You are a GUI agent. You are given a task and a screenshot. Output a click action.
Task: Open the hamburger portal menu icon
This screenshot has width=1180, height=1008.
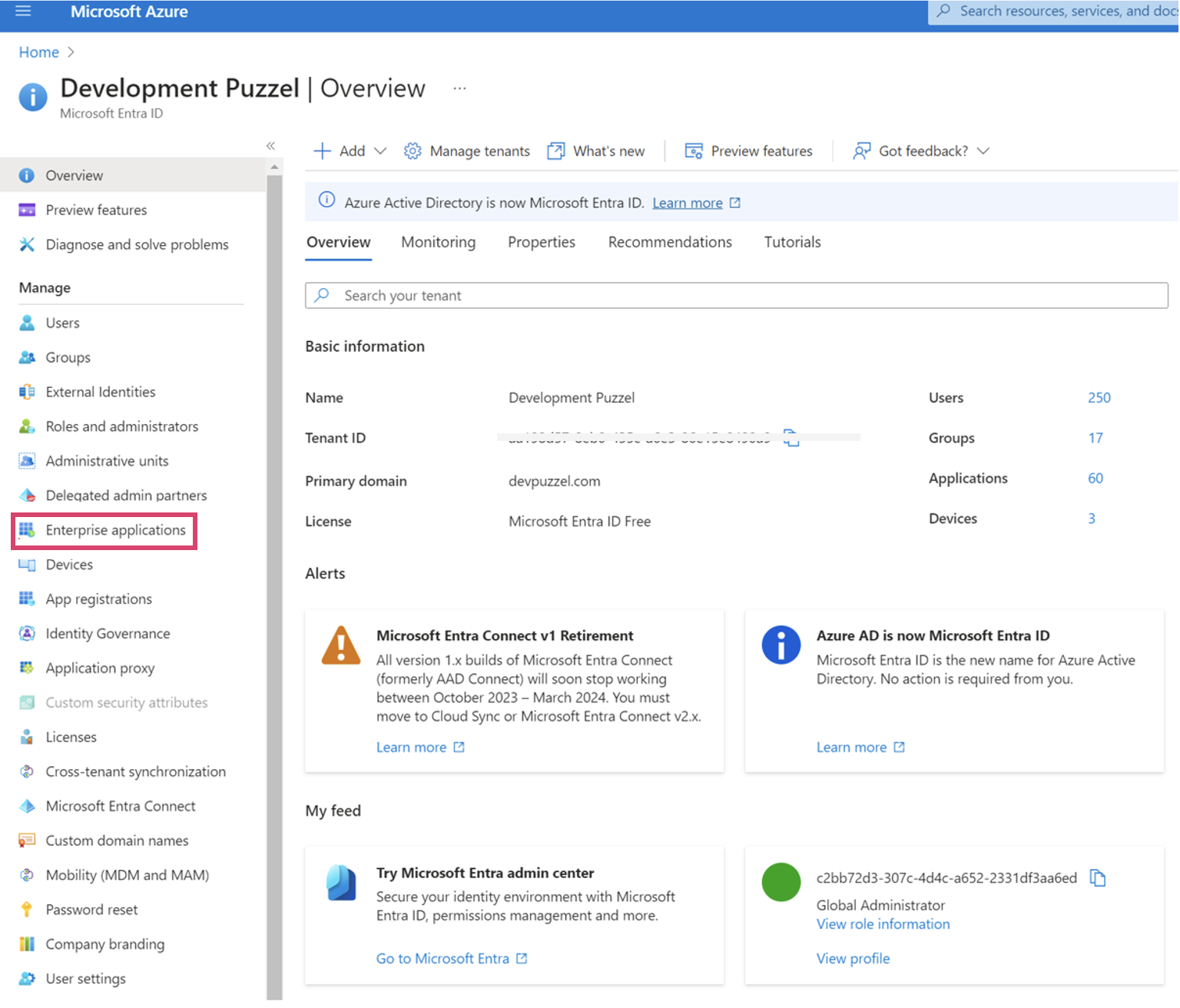click(23, 12)
